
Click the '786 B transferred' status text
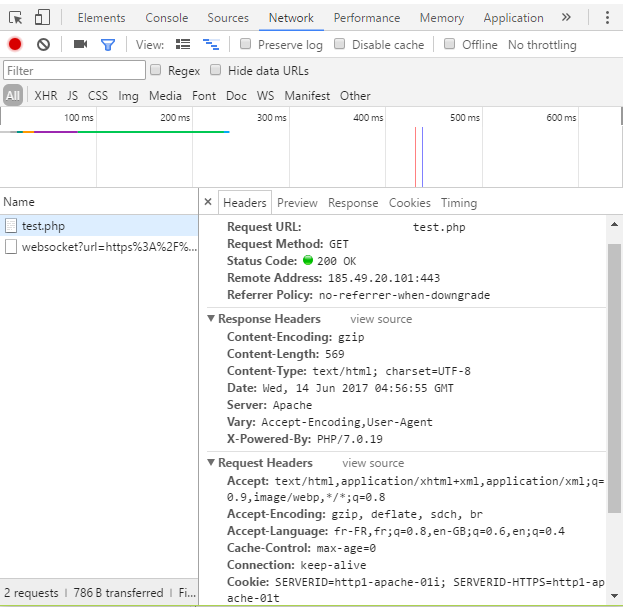click(x=118, y=593)
